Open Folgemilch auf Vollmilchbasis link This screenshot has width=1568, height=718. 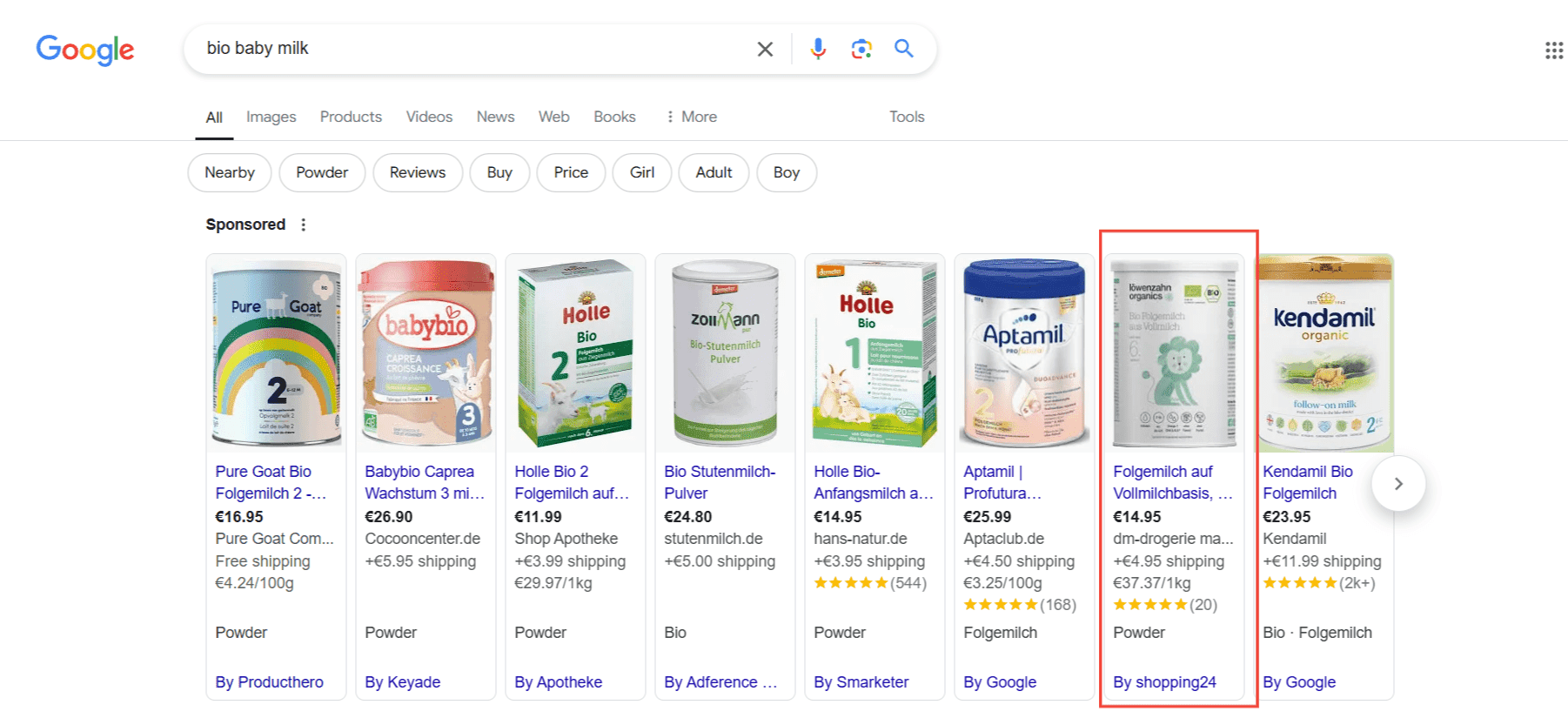(x=1173, y=482)
